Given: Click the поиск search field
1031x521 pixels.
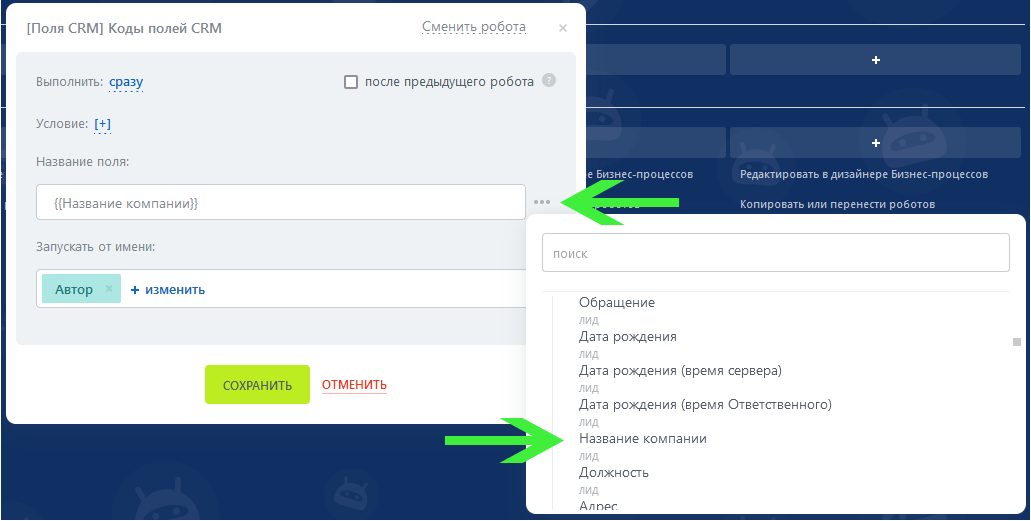Looking at the screenshot, I should coord(775,253).
